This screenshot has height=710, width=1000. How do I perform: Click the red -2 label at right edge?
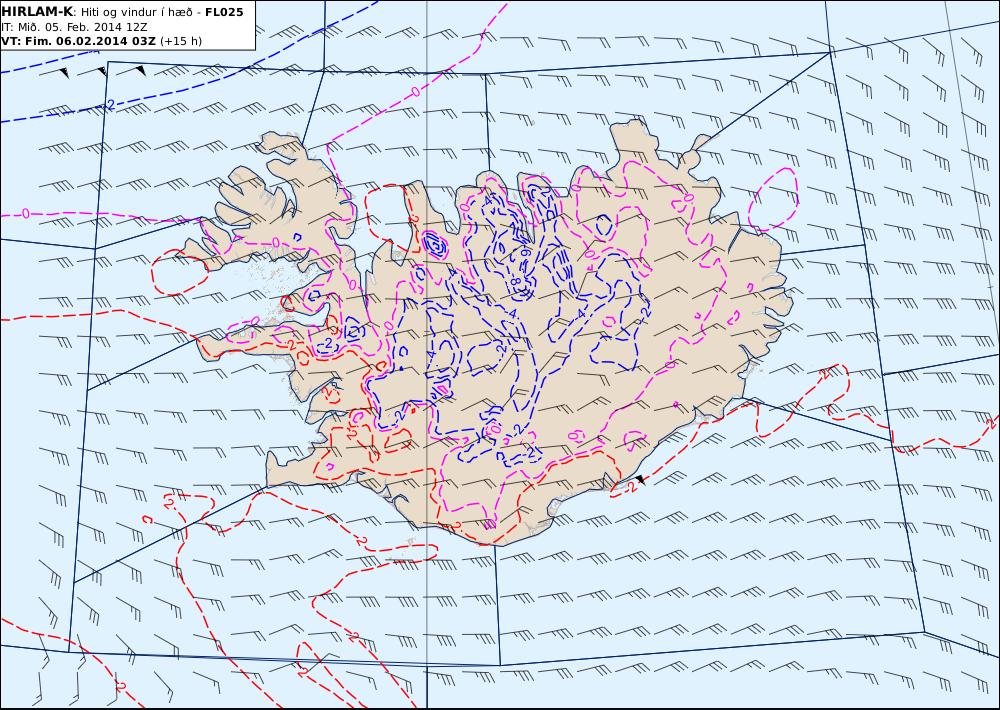(x=990, y=423)
